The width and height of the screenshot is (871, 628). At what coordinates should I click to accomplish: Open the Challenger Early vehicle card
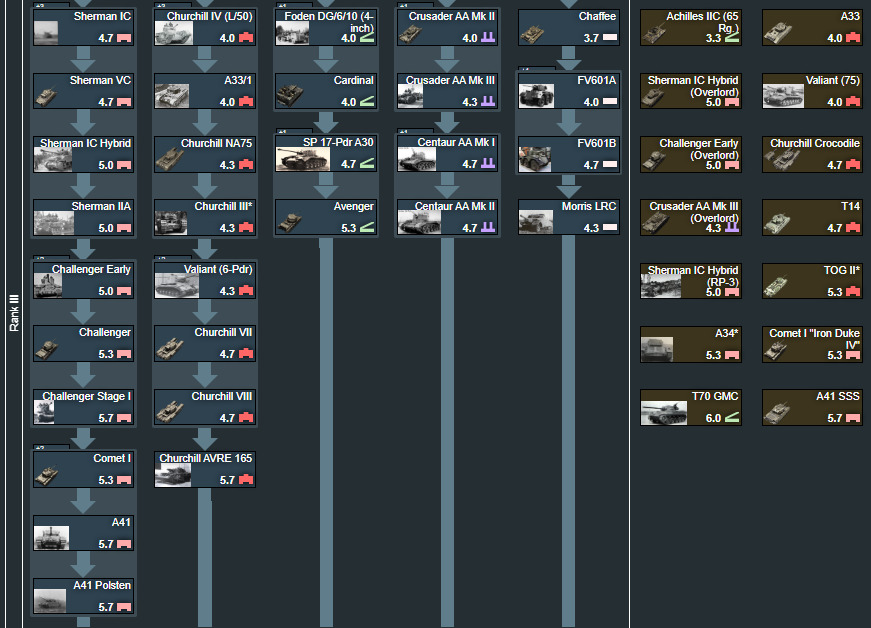pyautogui.click(x=84, y=280)
